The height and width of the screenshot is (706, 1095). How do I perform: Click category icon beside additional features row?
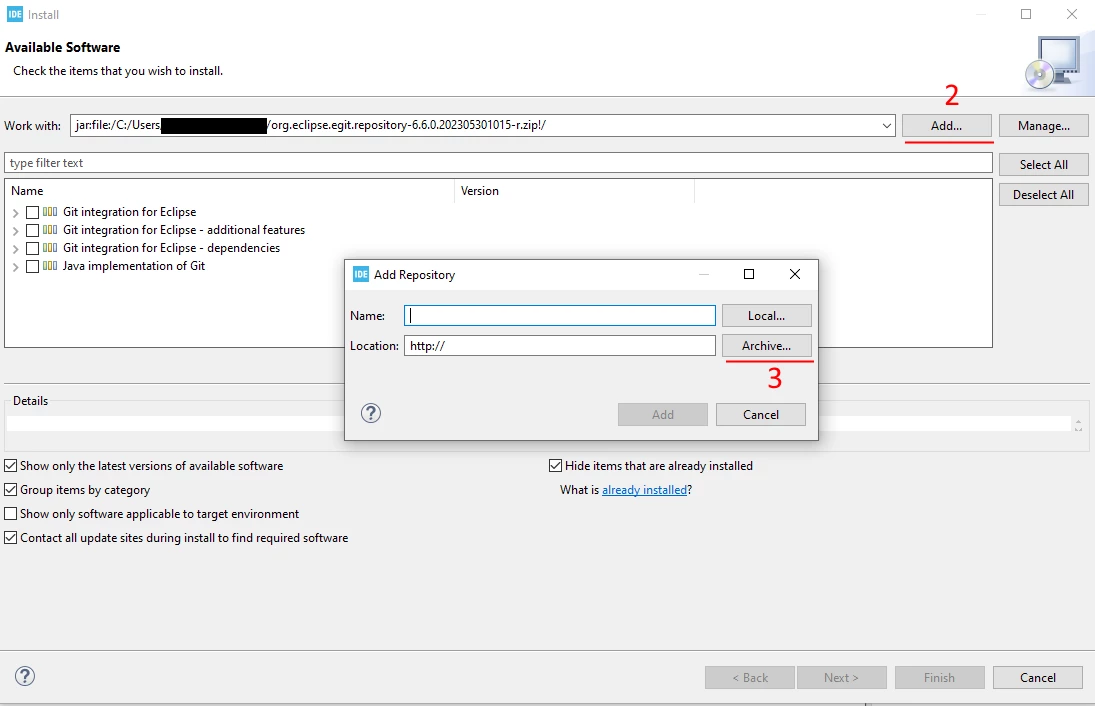(50, 230)
